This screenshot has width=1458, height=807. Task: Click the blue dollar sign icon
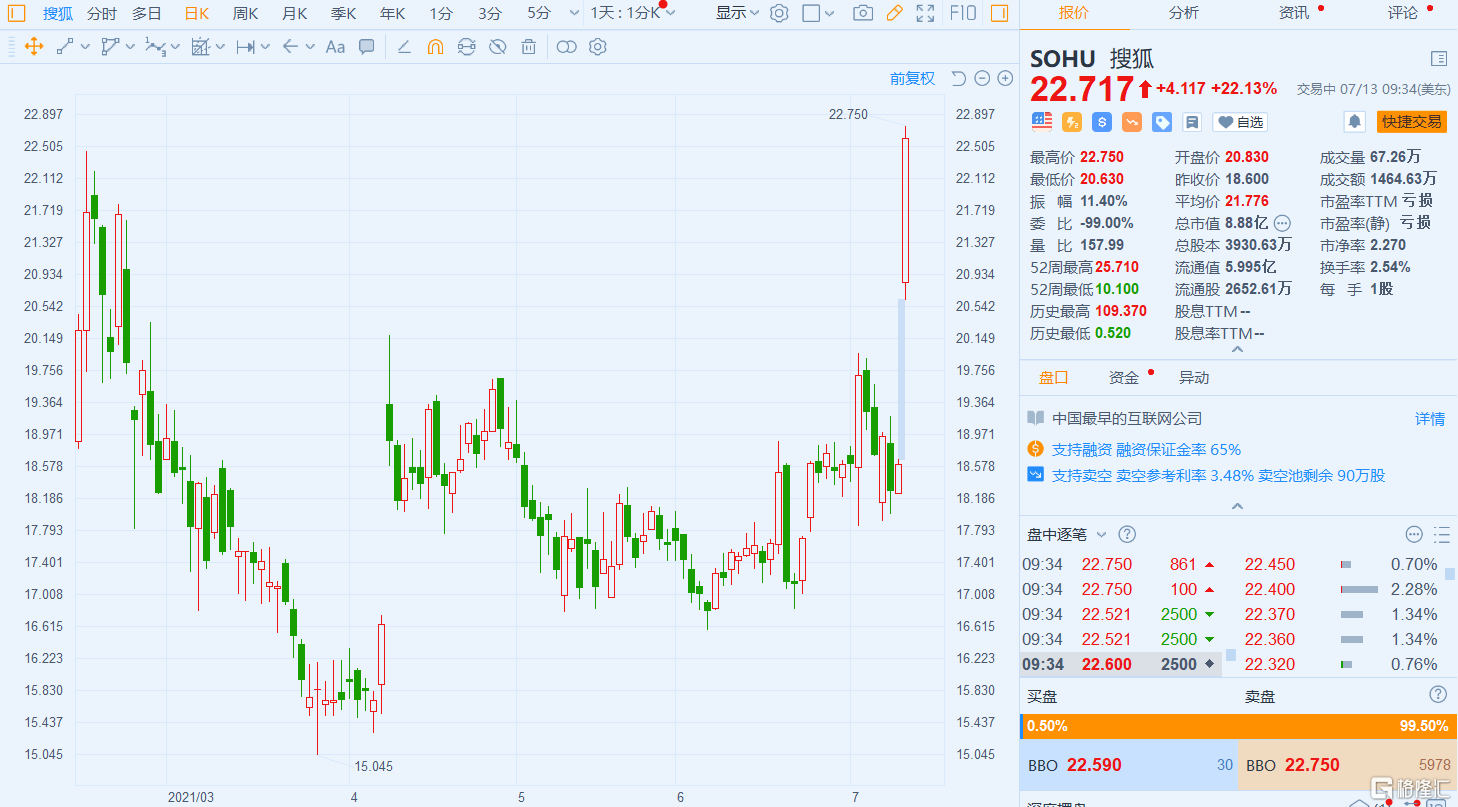click(x=1102, y=122)
